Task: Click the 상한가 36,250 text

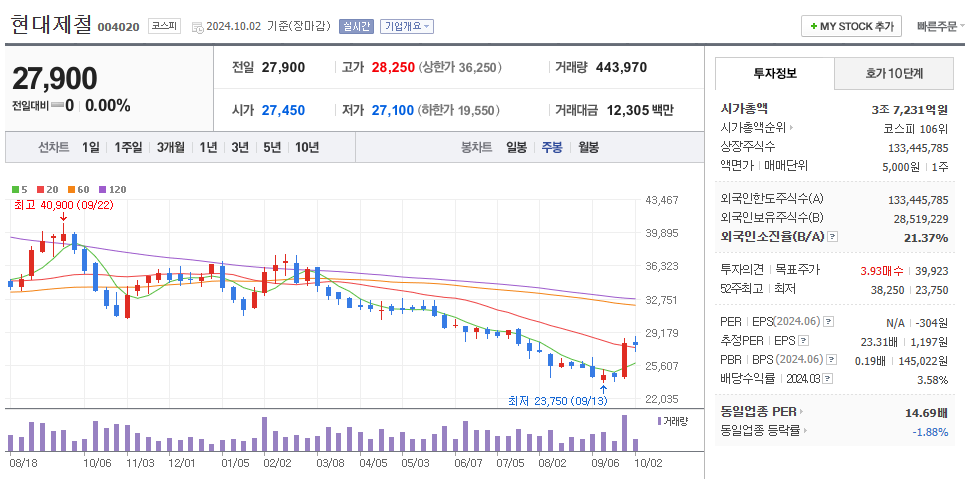Action: pyautogui.click(x=460, y=67)
